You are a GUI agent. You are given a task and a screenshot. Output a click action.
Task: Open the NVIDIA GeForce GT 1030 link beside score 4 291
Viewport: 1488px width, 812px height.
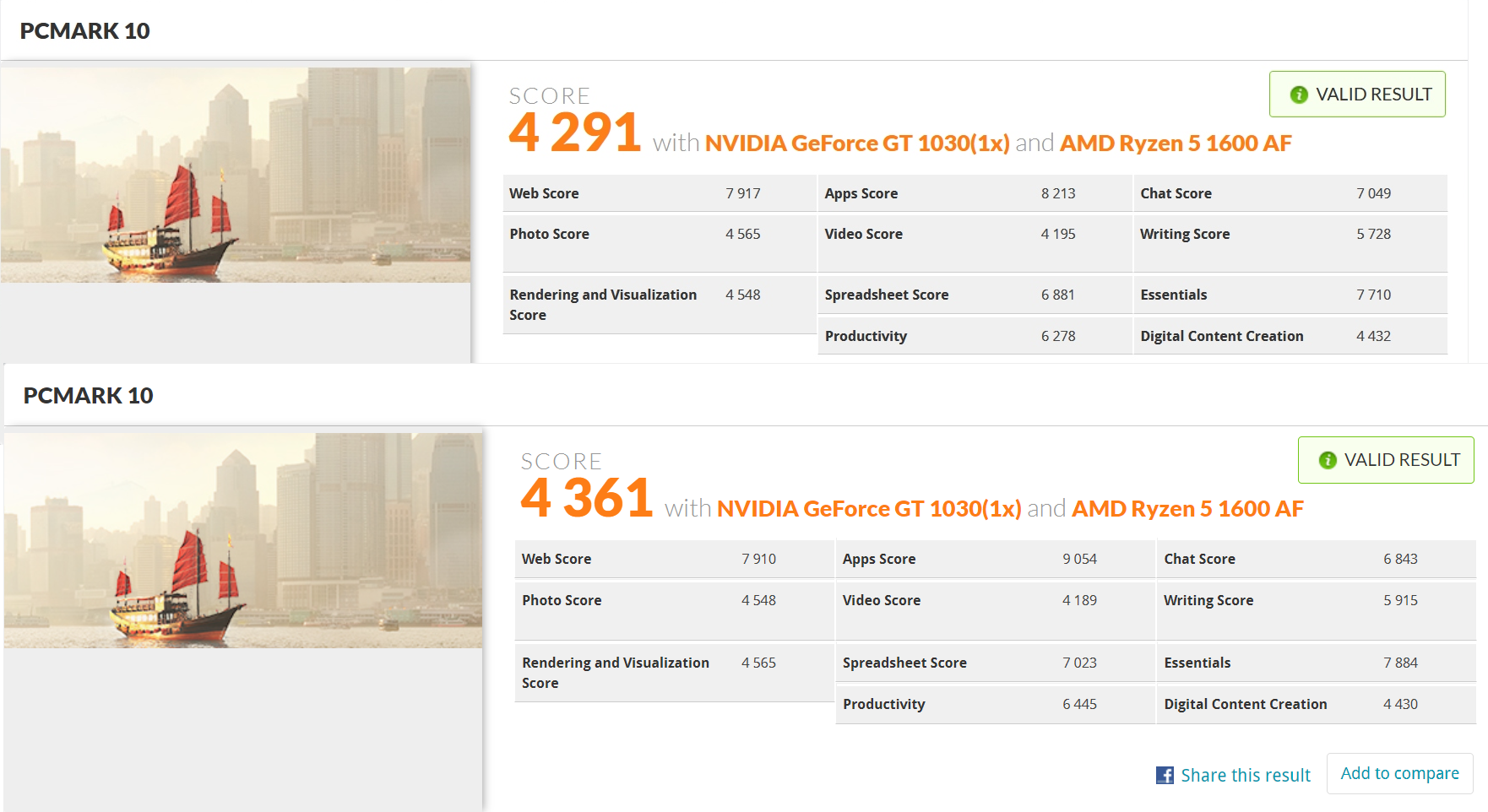(856, 143)
